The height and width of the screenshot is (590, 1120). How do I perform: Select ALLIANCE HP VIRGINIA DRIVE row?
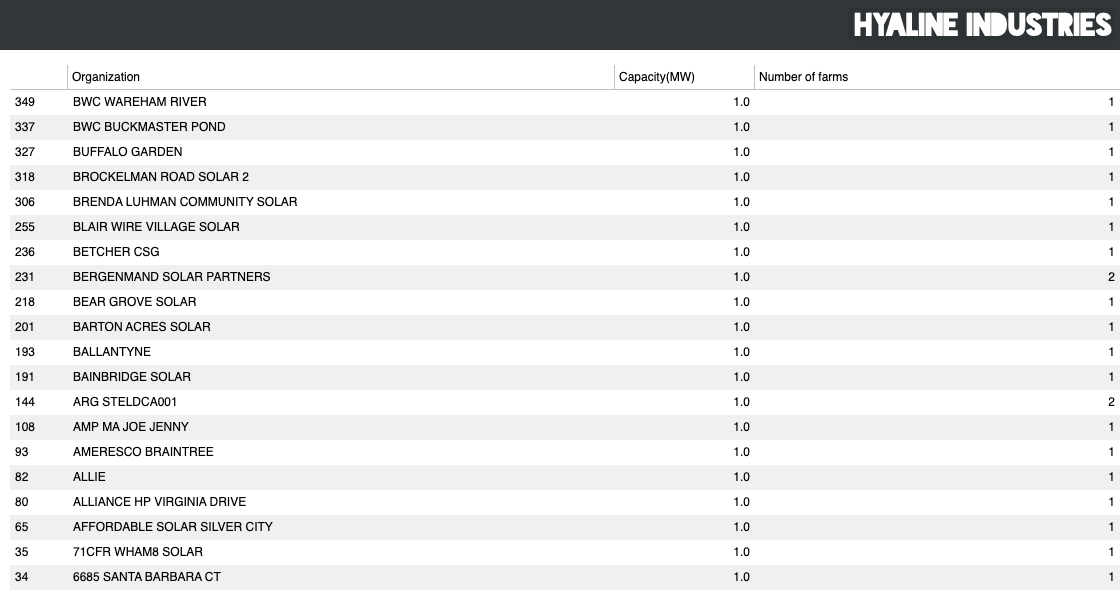564,502
